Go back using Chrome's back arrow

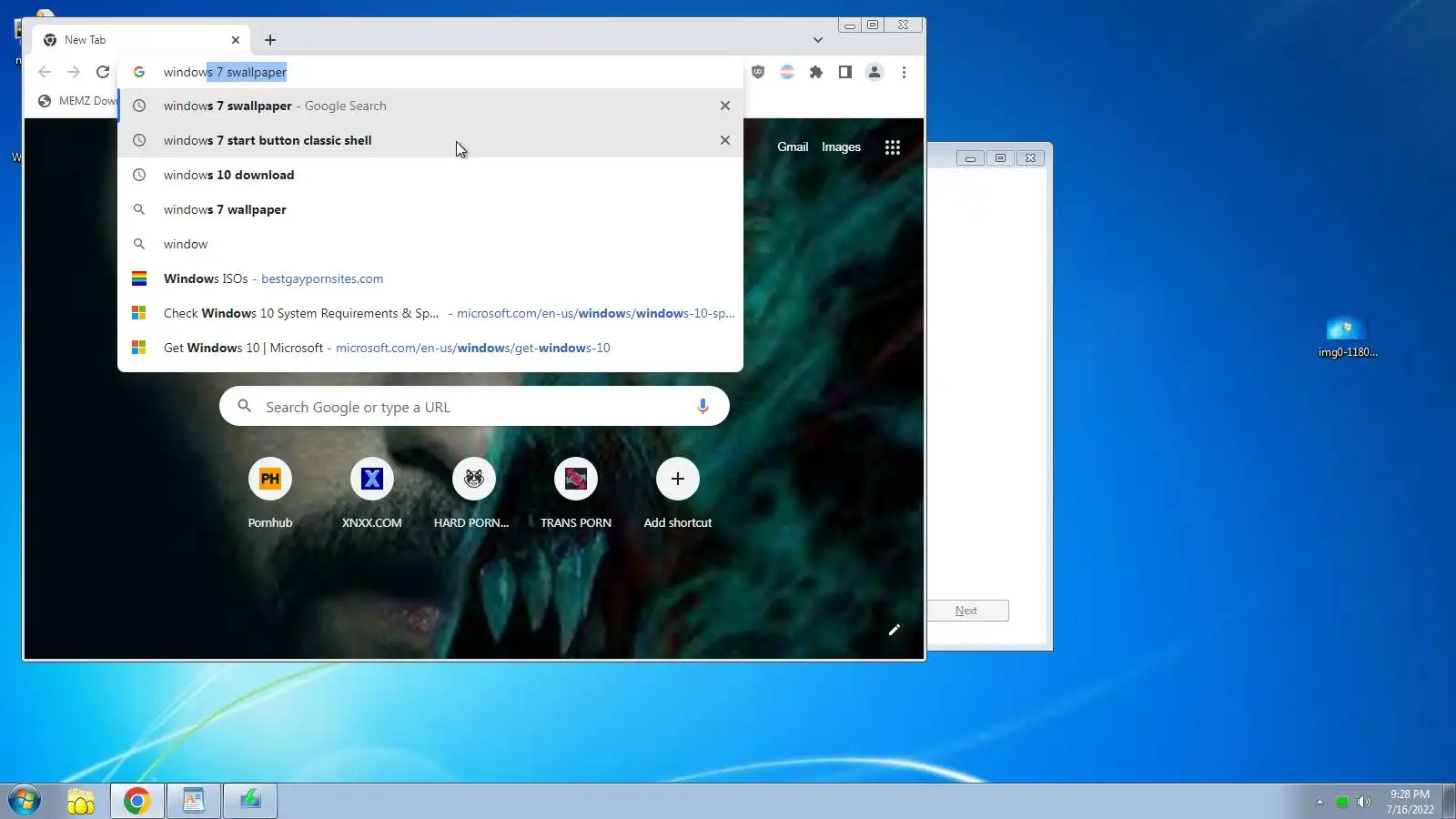(x=45, y=72)
